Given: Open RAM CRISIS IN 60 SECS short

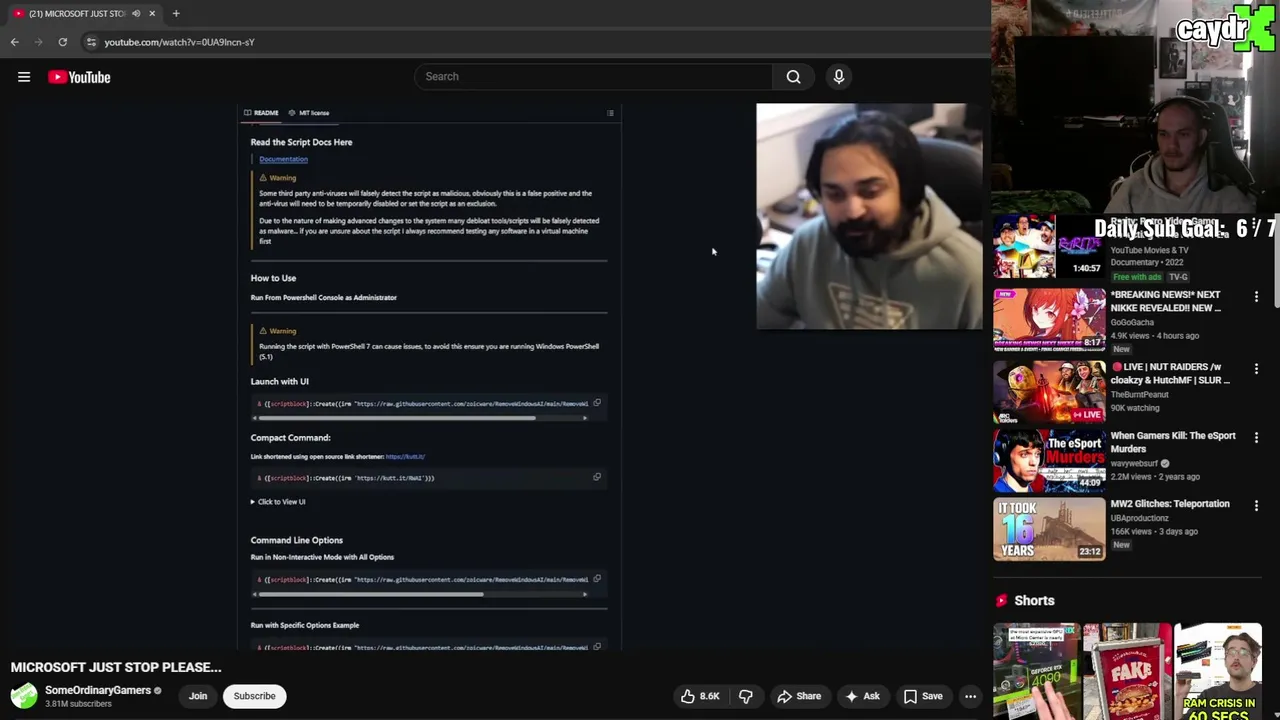Looking at the screenshot, I should pos(1218,671).
